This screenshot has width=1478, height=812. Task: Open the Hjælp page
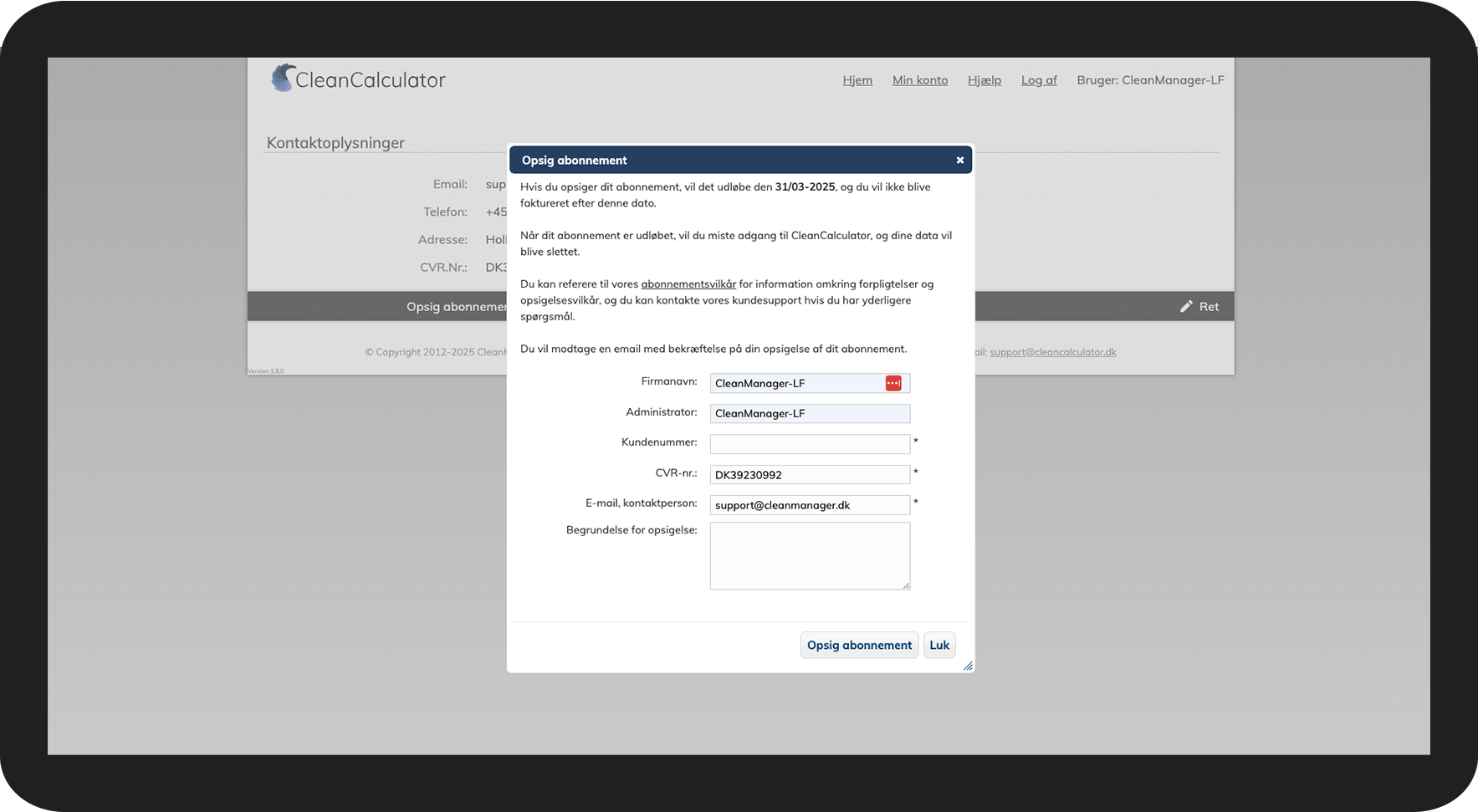[984, 80]
